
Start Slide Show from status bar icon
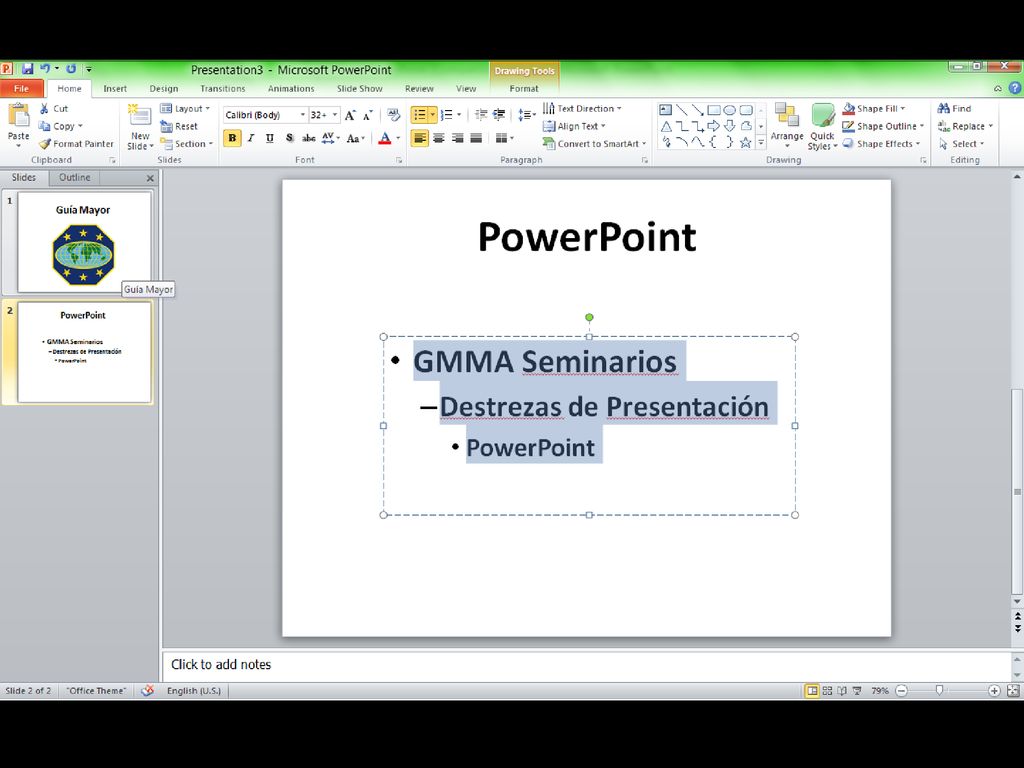[x=857, y=690]
